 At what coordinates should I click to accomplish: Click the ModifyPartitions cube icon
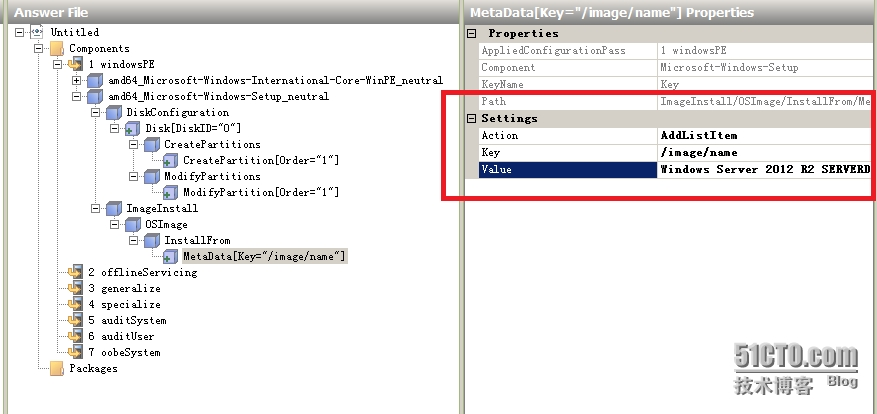click(x=152, y=177)
